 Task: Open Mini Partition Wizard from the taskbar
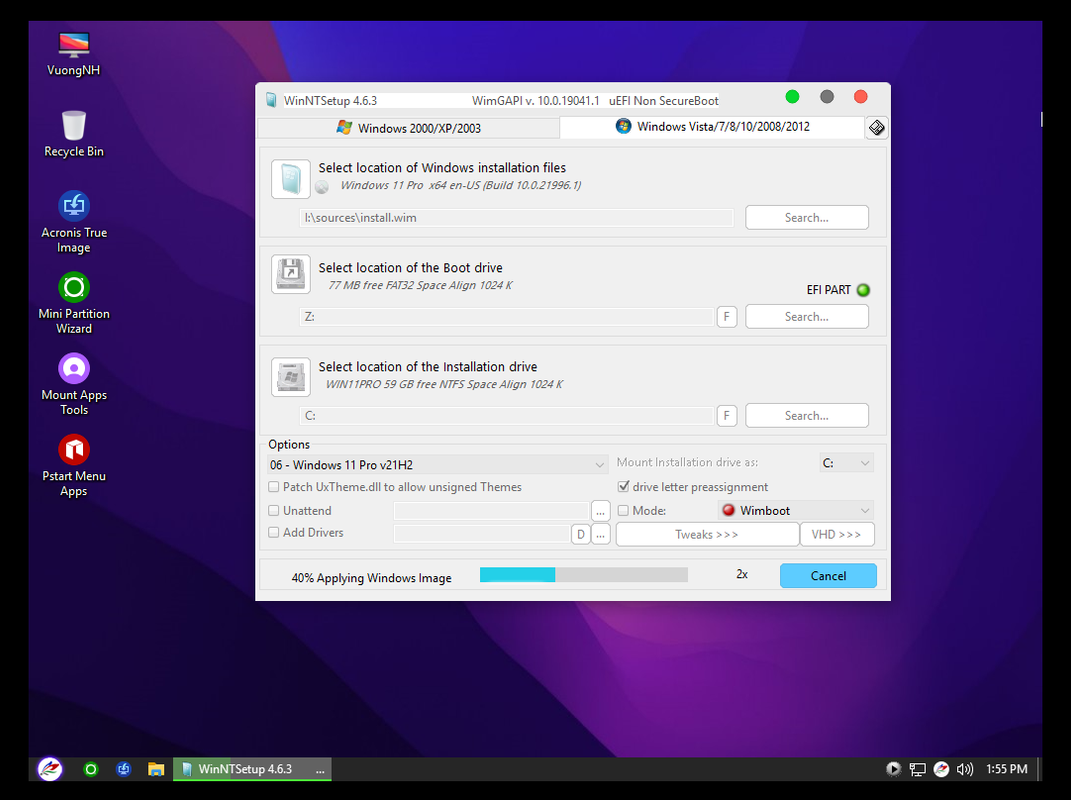point(90,769)
